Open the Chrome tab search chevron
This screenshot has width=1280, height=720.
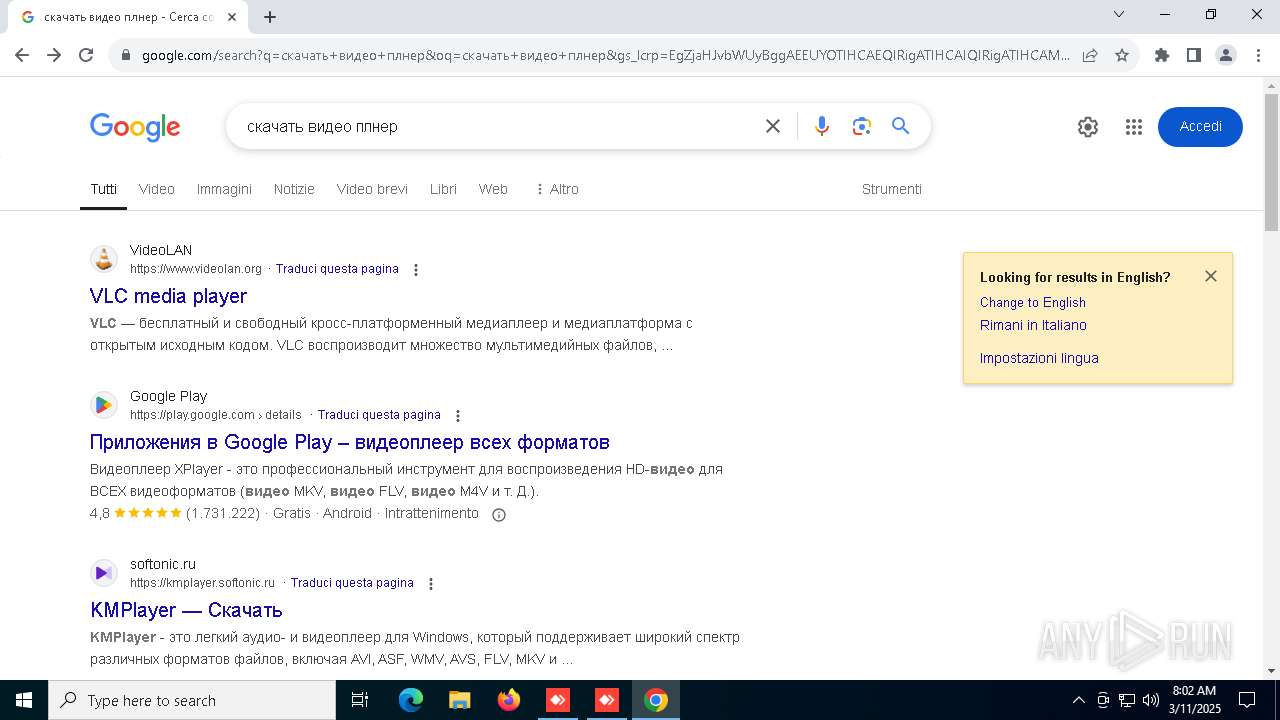tap(1119, 14)
